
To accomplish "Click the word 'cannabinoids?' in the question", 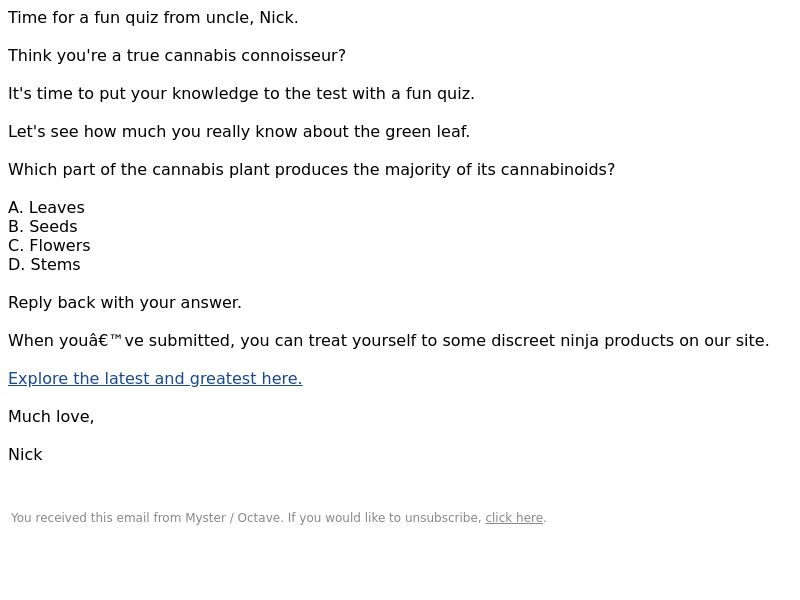I will point(558,170).
